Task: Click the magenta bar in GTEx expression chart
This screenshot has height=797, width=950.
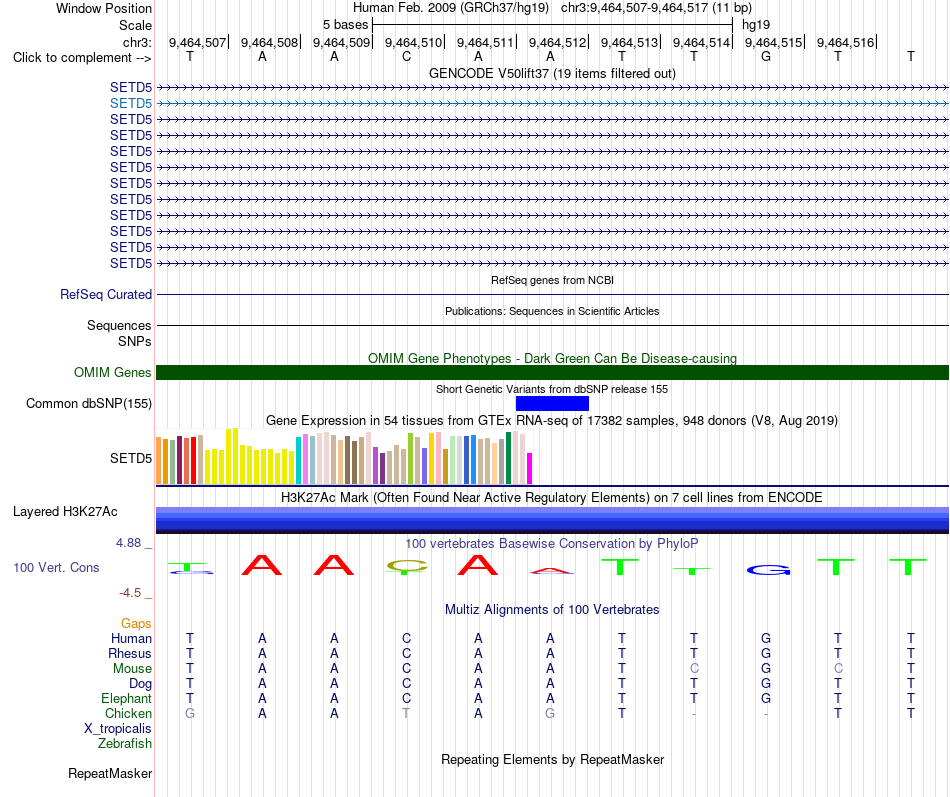Action: [x=530, y=469]
